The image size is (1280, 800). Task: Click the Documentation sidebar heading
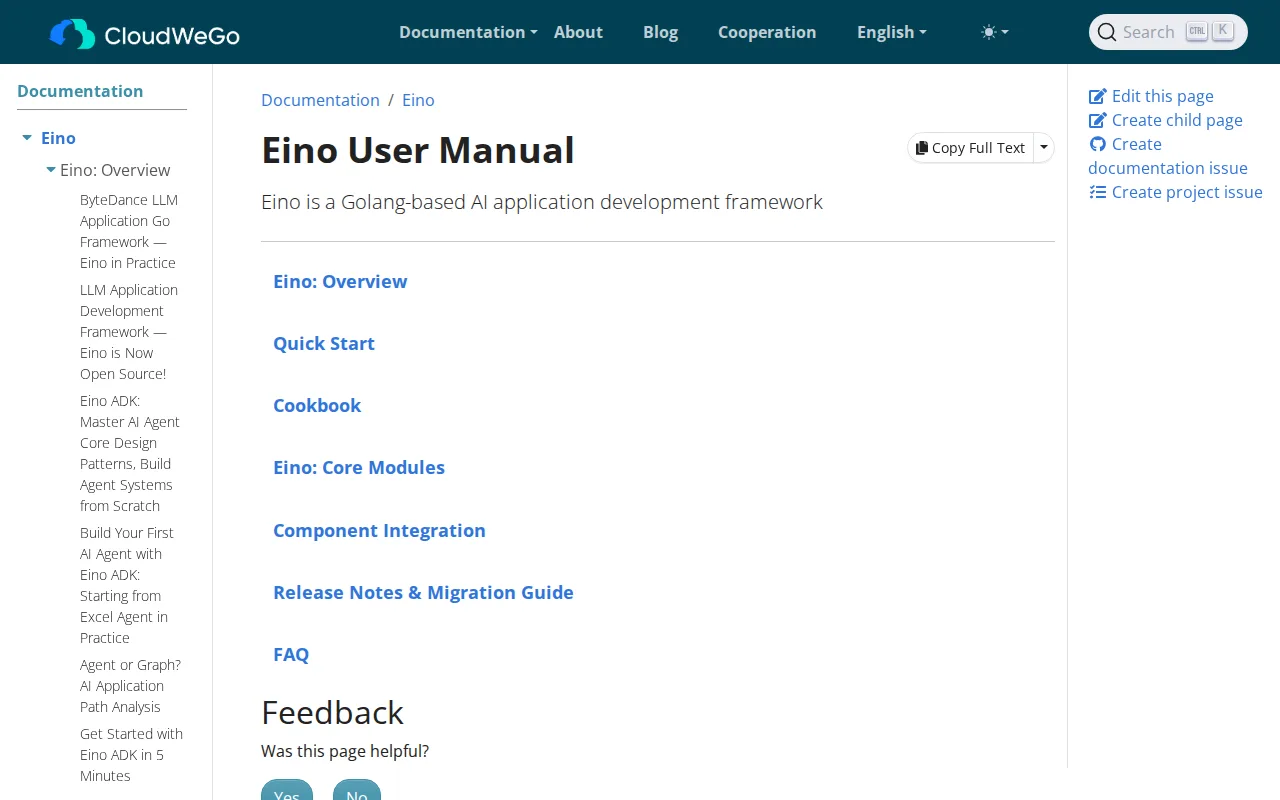point(80,91)
